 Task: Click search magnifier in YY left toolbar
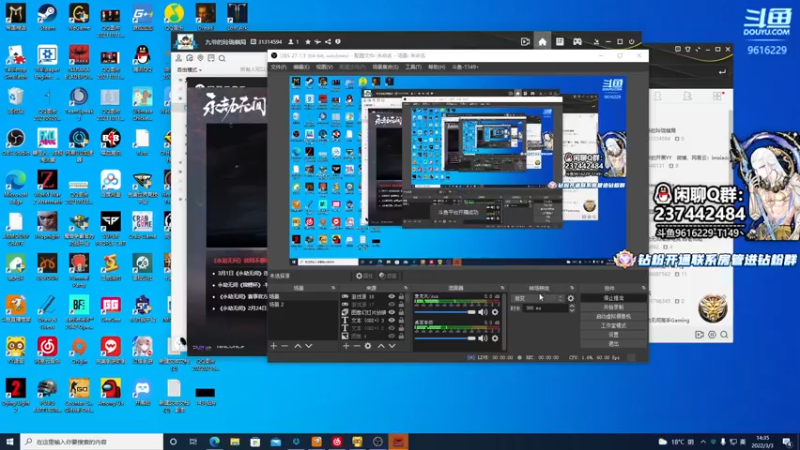222,58
